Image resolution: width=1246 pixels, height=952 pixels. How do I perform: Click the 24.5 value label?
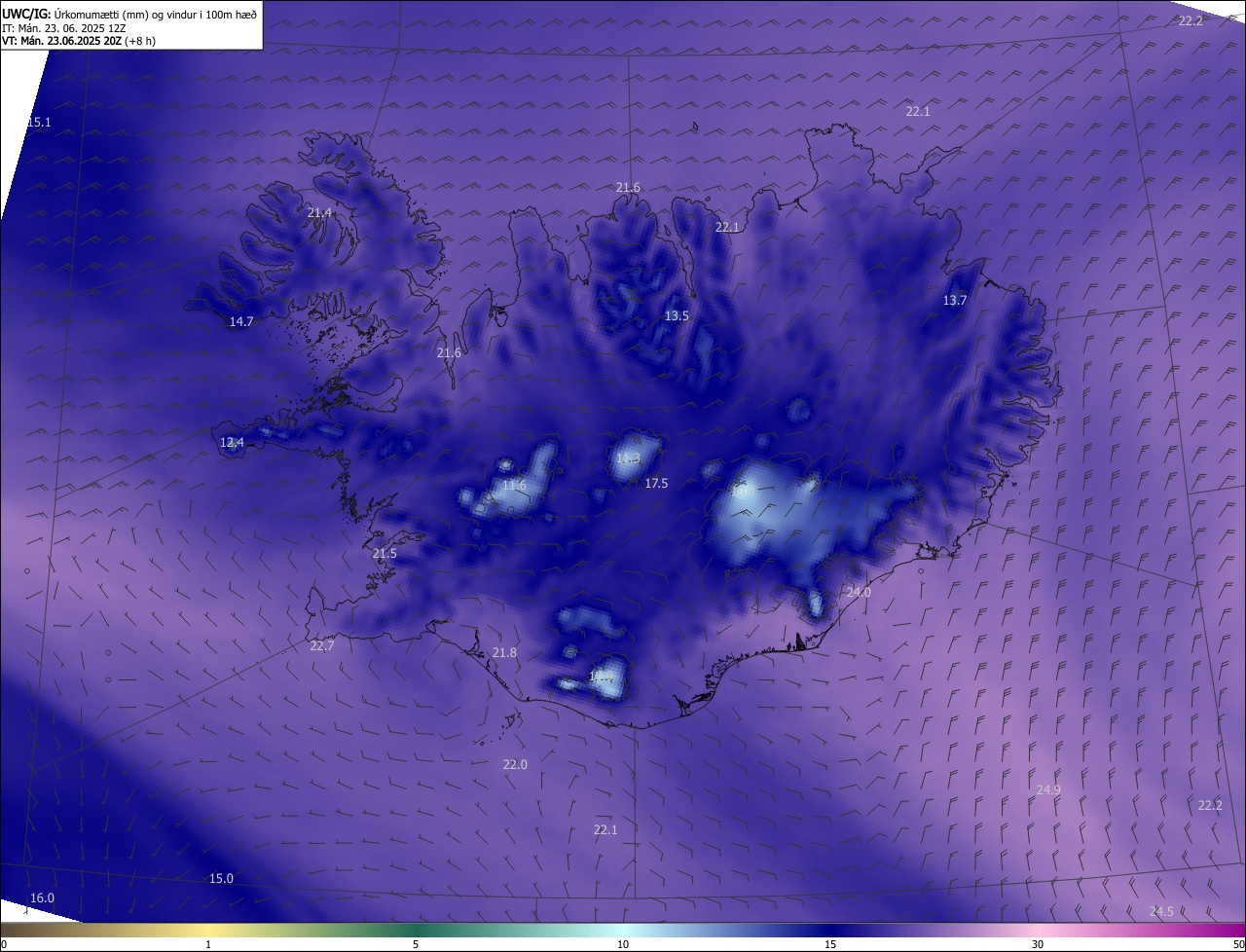[1161, 911]
